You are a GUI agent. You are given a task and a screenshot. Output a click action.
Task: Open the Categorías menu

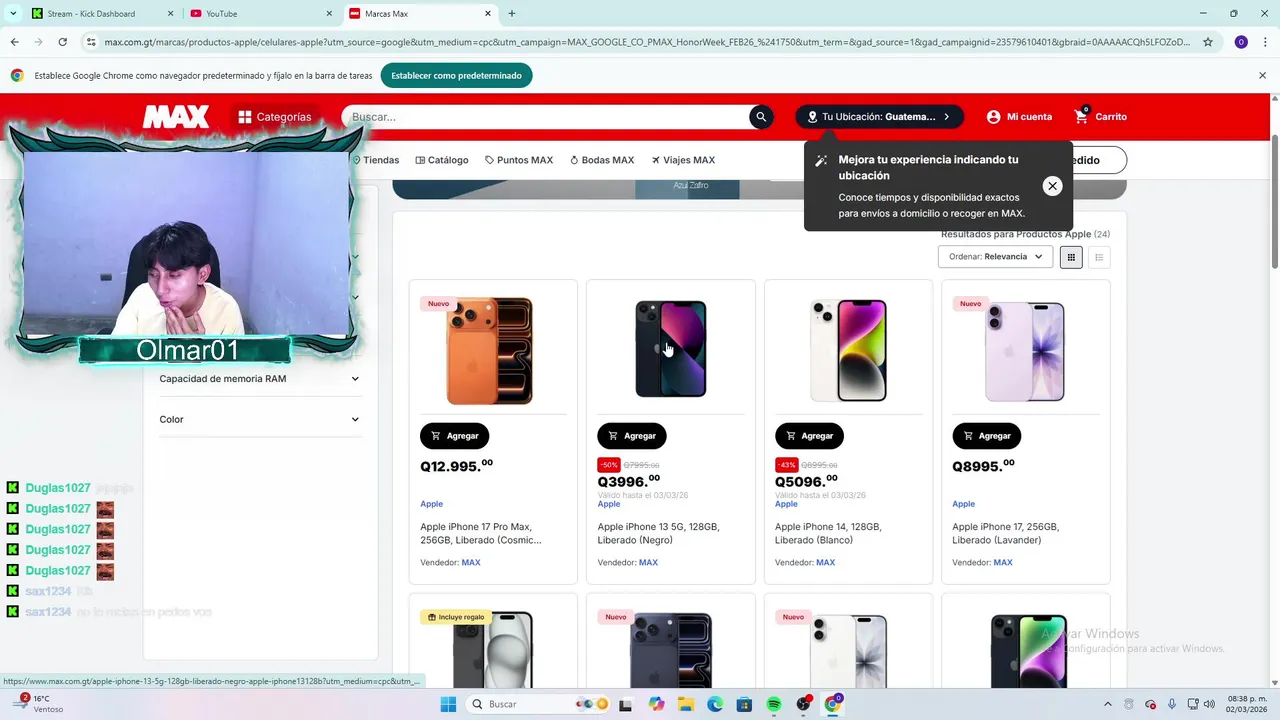(x=275, y=117)
